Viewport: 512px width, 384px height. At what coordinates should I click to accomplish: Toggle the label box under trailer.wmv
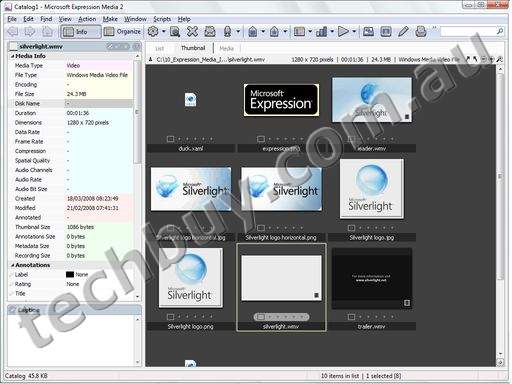click(351, 317)
